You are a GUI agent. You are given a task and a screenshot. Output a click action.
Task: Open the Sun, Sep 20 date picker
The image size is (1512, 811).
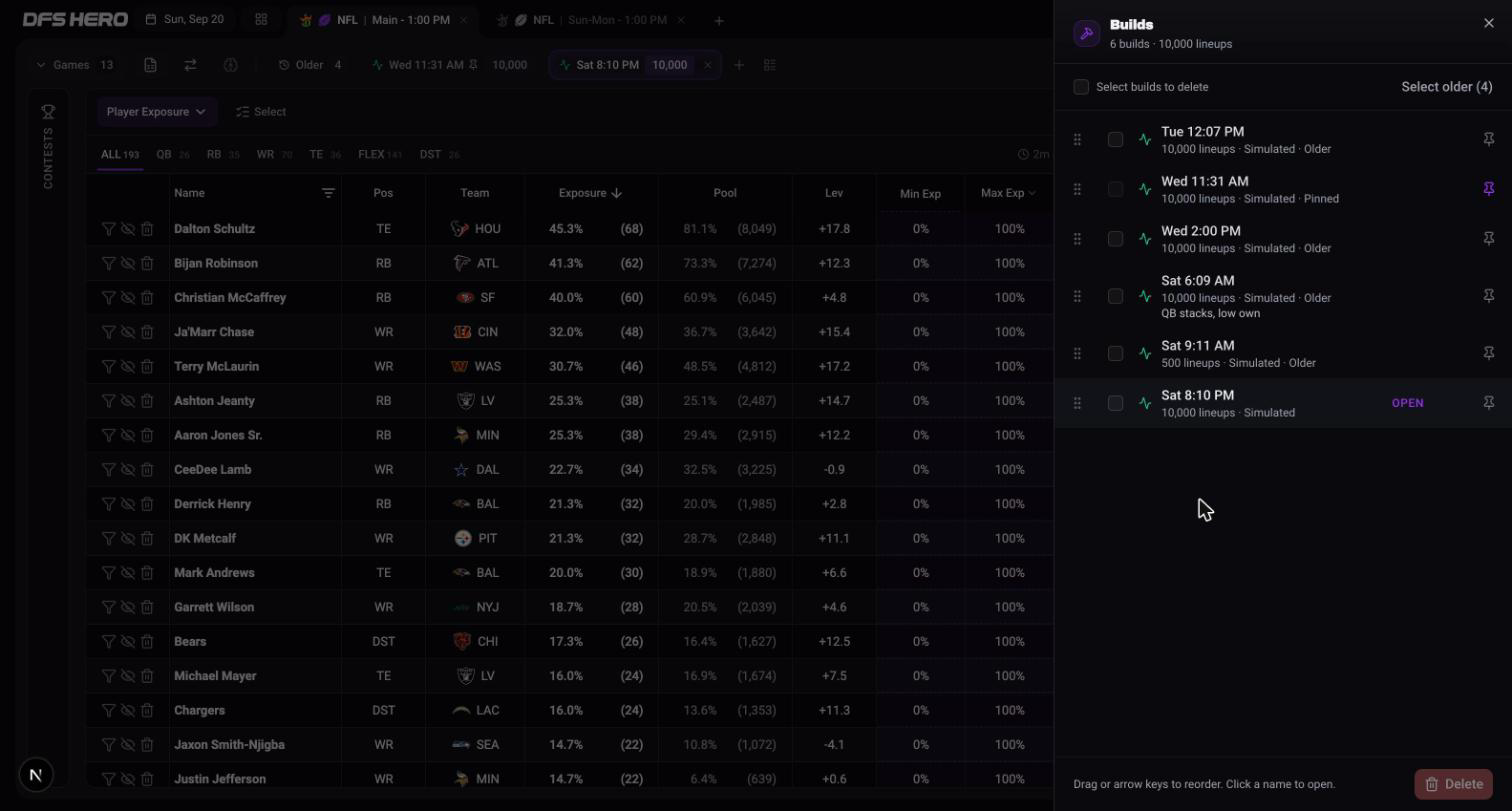(x=184, y=19)
